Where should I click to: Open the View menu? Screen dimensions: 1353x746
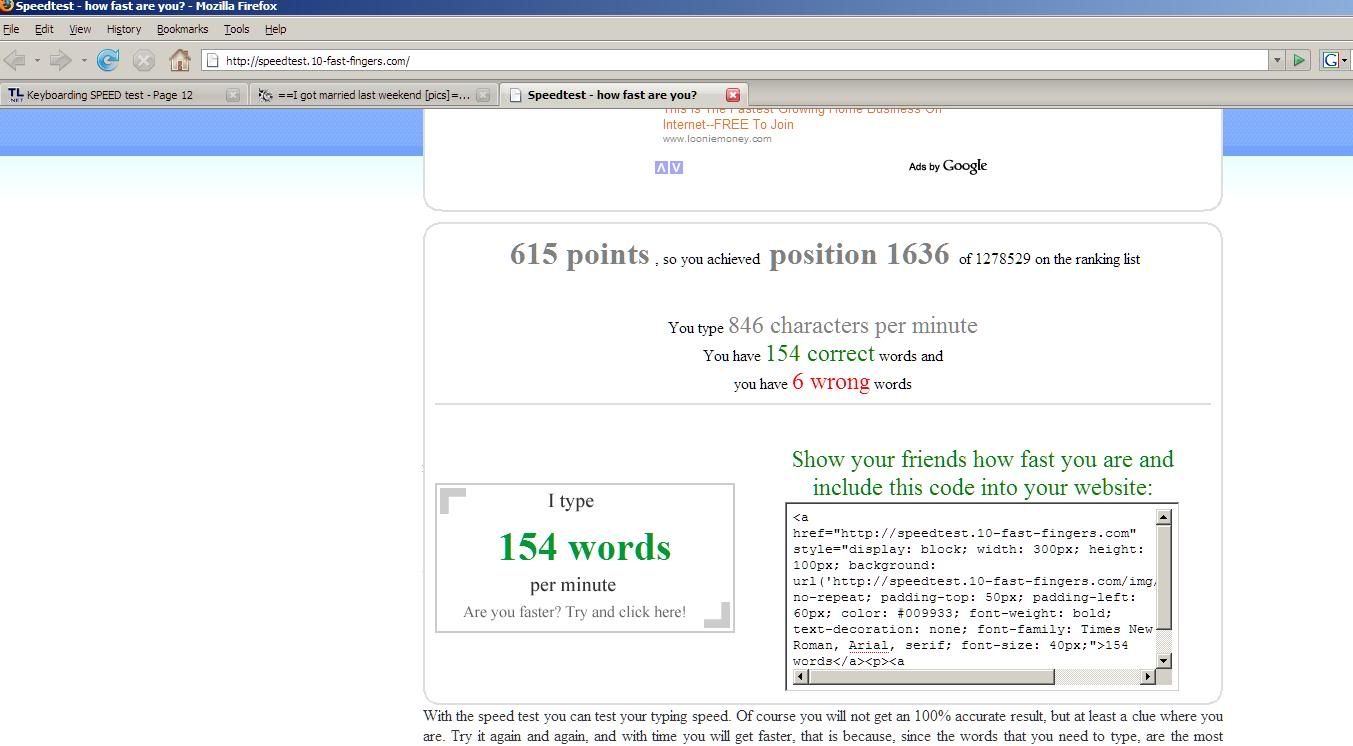click(x=80, y=29)
